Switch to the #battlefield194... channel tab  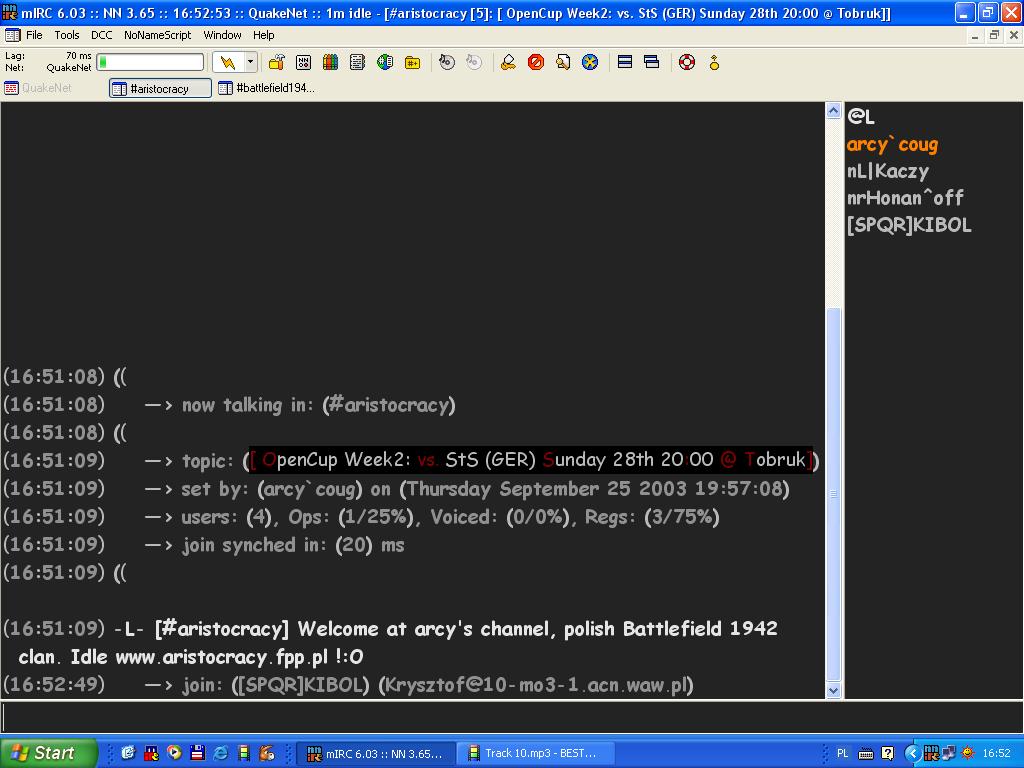click(x=267, y=88)
